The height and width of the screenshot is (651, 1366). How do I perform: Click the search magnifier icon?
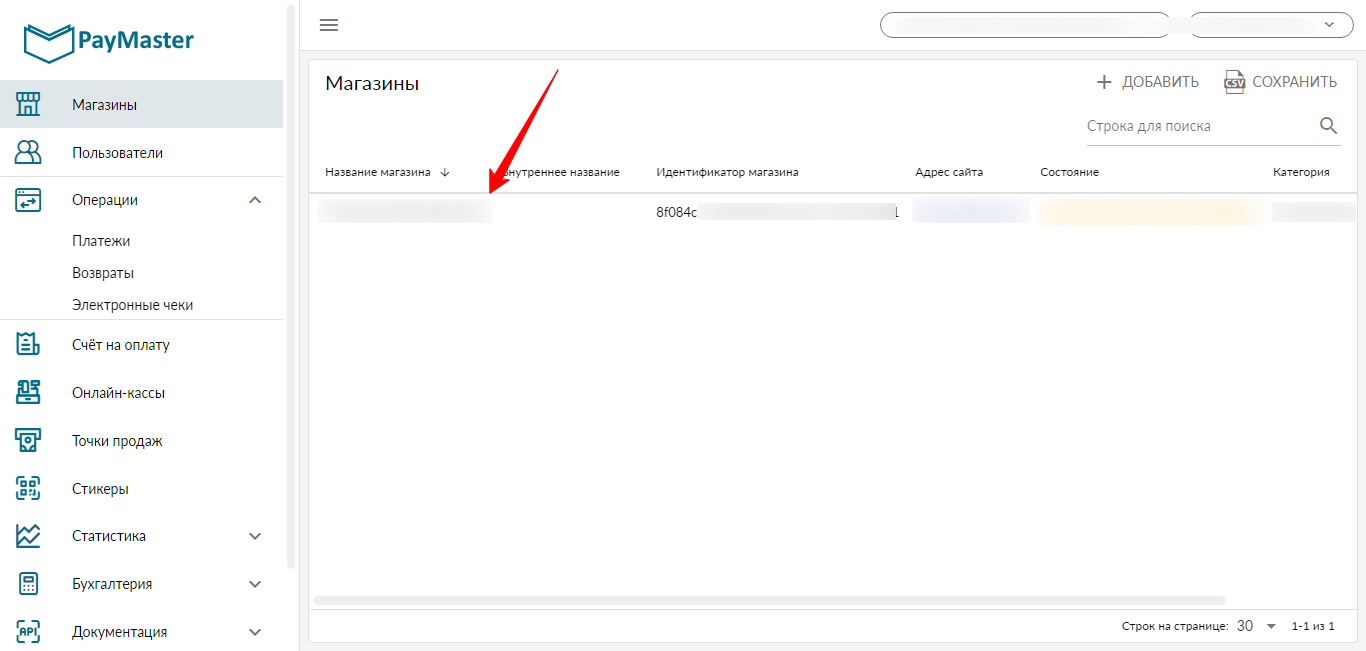1328,126
